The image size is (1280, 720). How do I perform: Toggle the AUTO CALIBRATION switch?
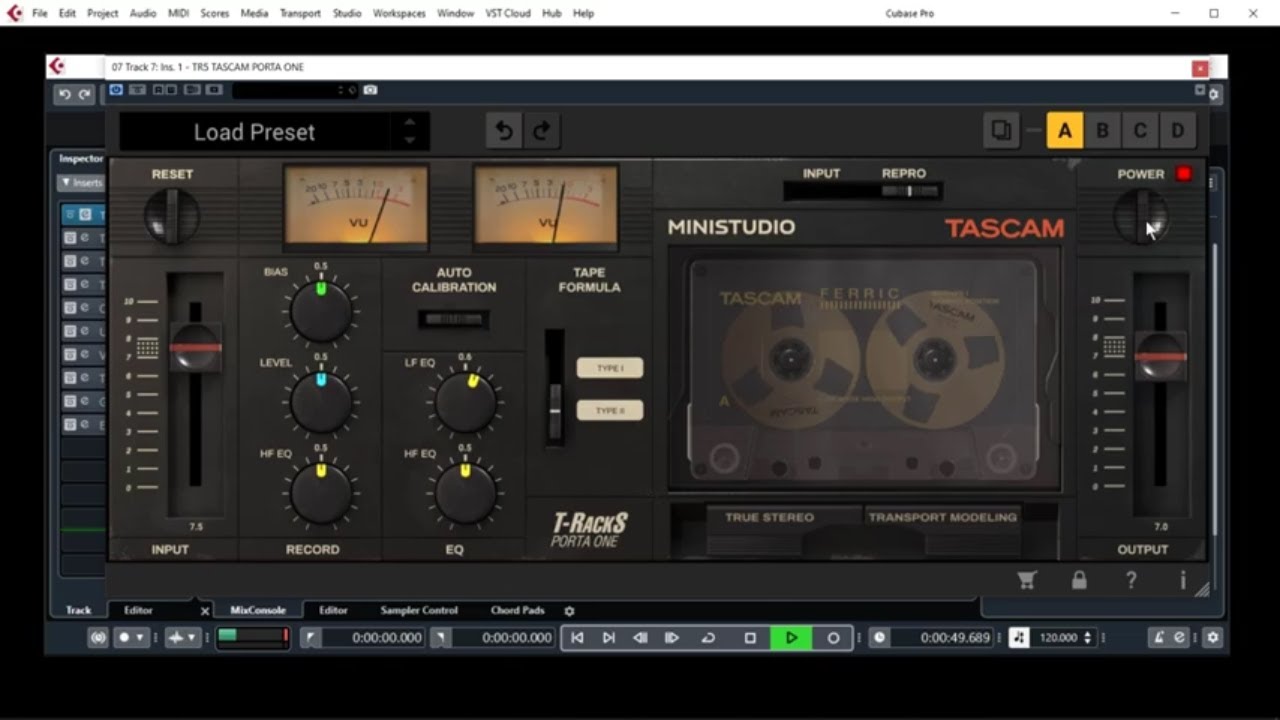[453, 320]
